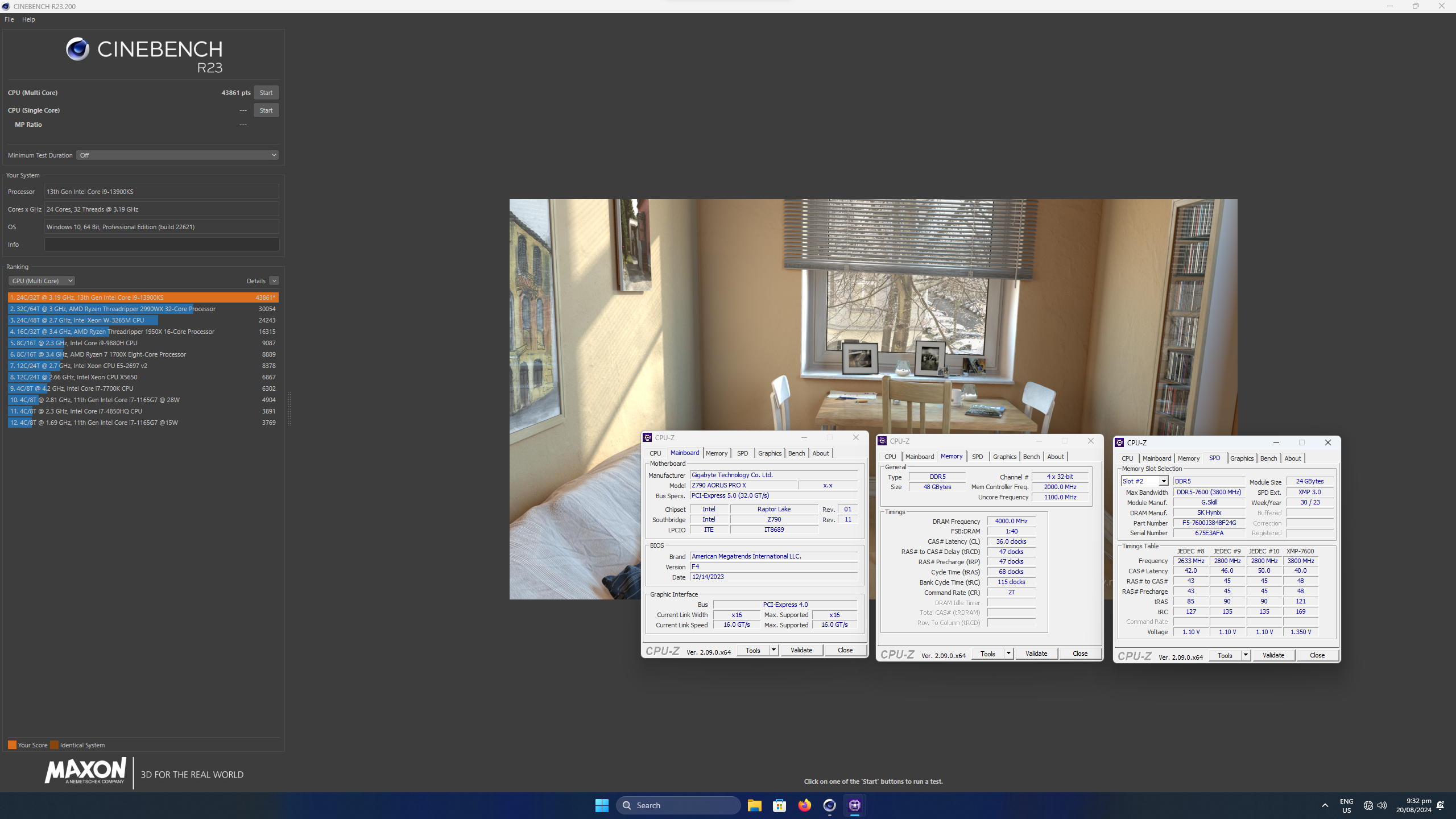
Task: Click the rendered room image
Action: (x=873, y=399)
